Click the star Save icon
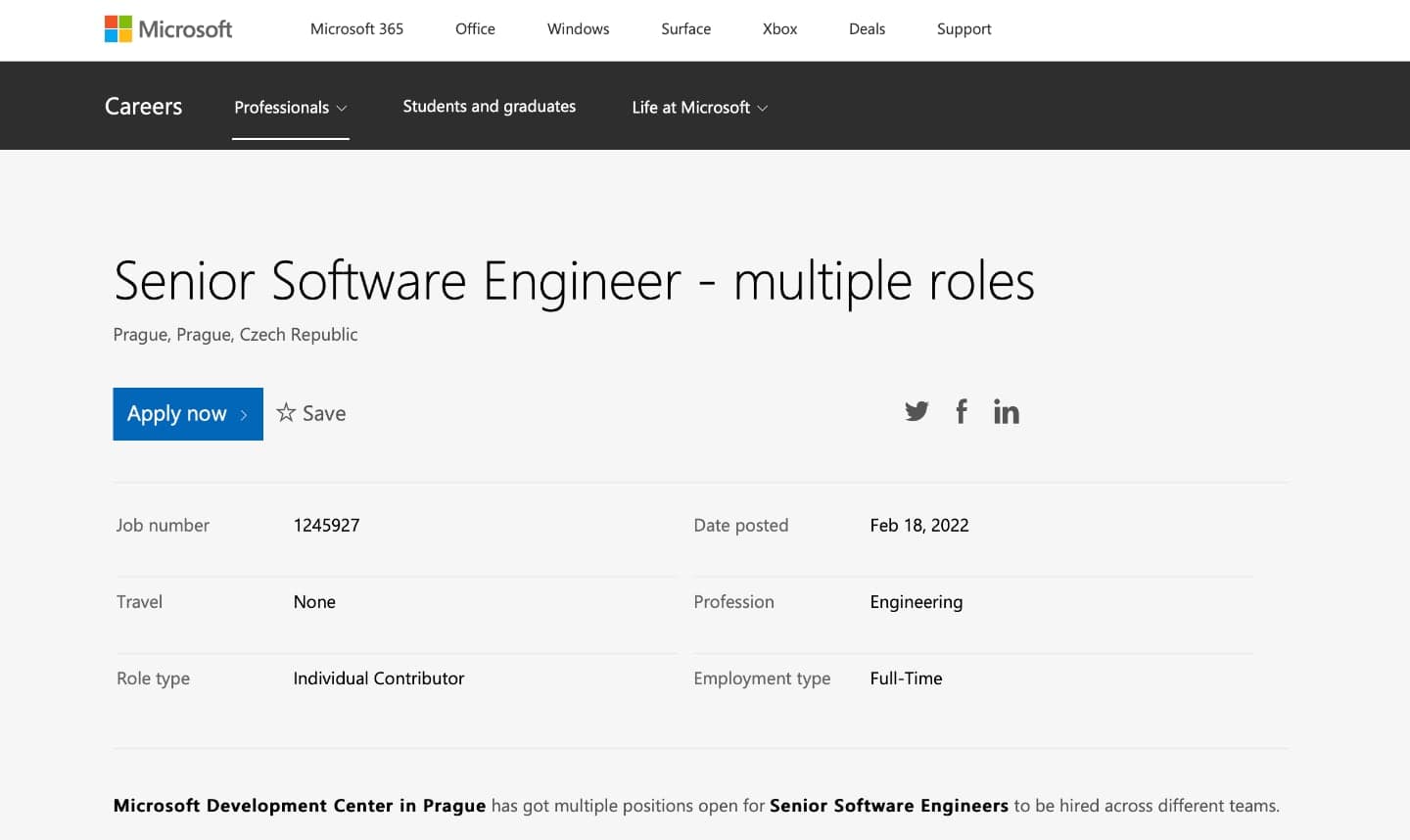The height and width of the screenshot is (840, 1410). (286, 412)
